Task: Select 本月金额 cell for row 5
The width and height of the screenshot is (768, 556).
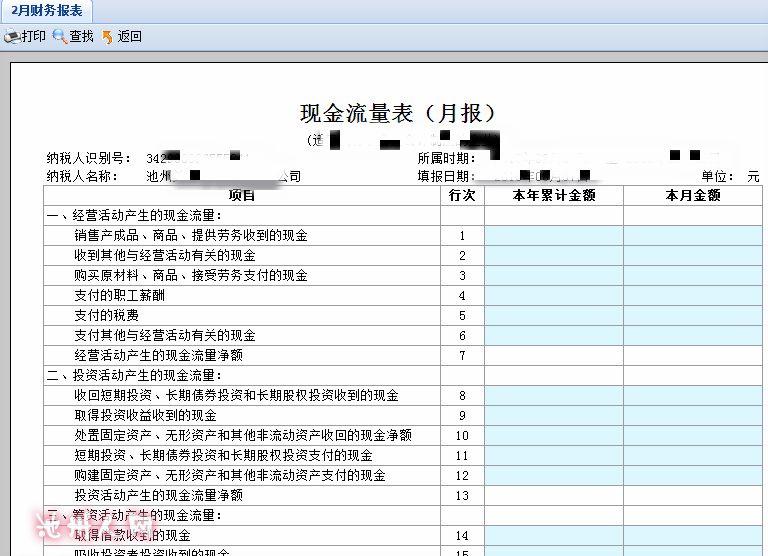Action: pyautogui.click(x=693, y=316)
